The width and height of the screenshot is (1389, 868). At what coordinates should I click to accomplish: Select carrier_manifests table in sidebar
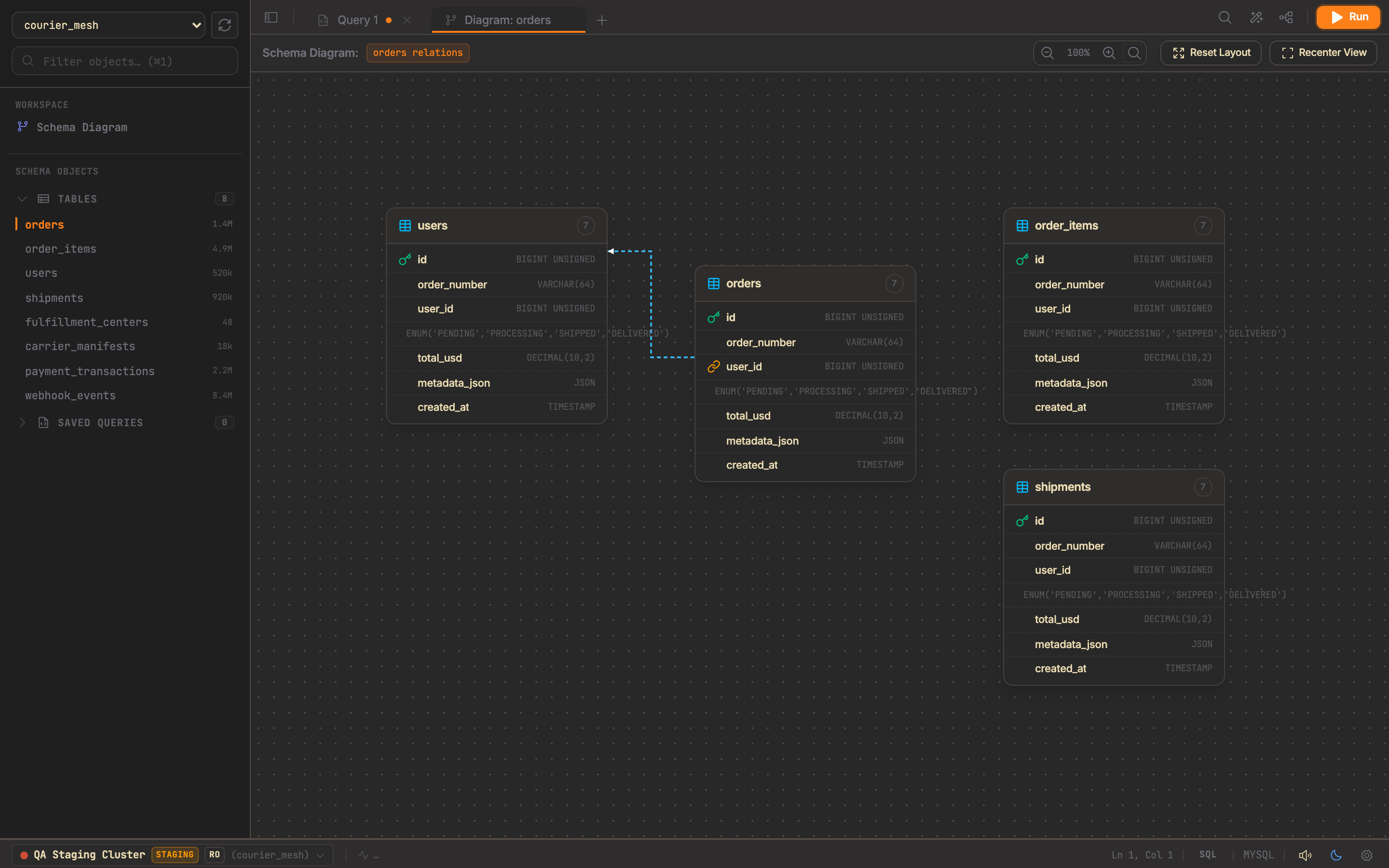pyautogui.click(x=124, y=346)
